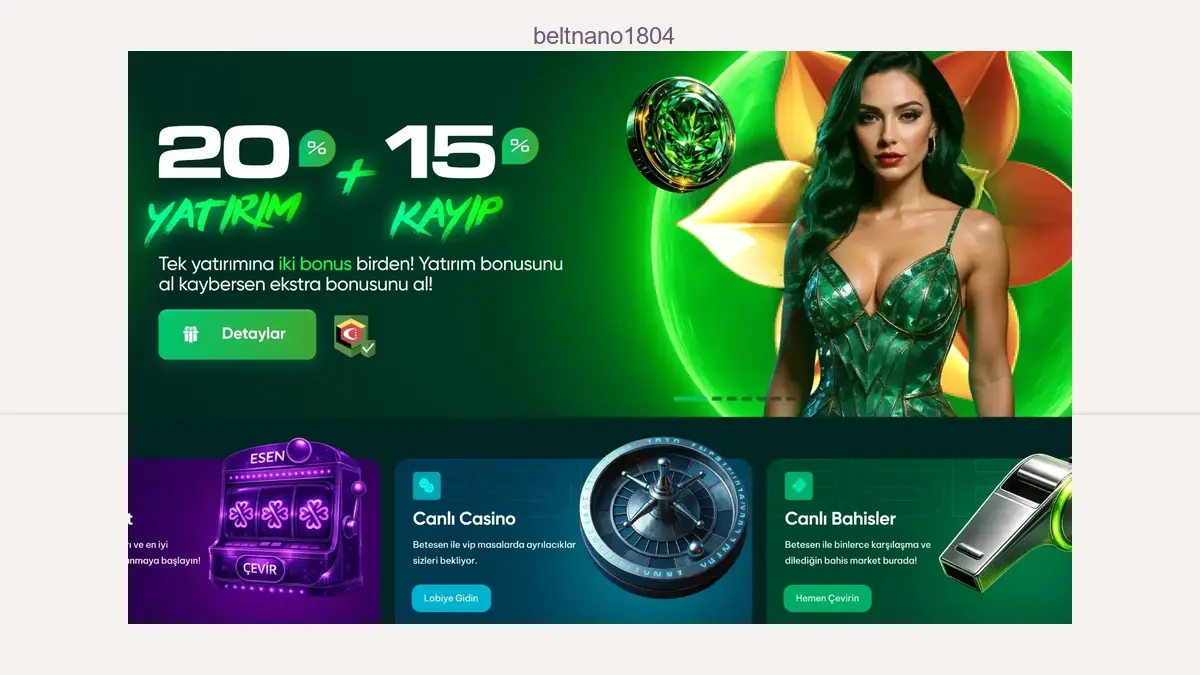Click the Canlı Casino chip icon
1200x675 pixels.
click(427, 486)
